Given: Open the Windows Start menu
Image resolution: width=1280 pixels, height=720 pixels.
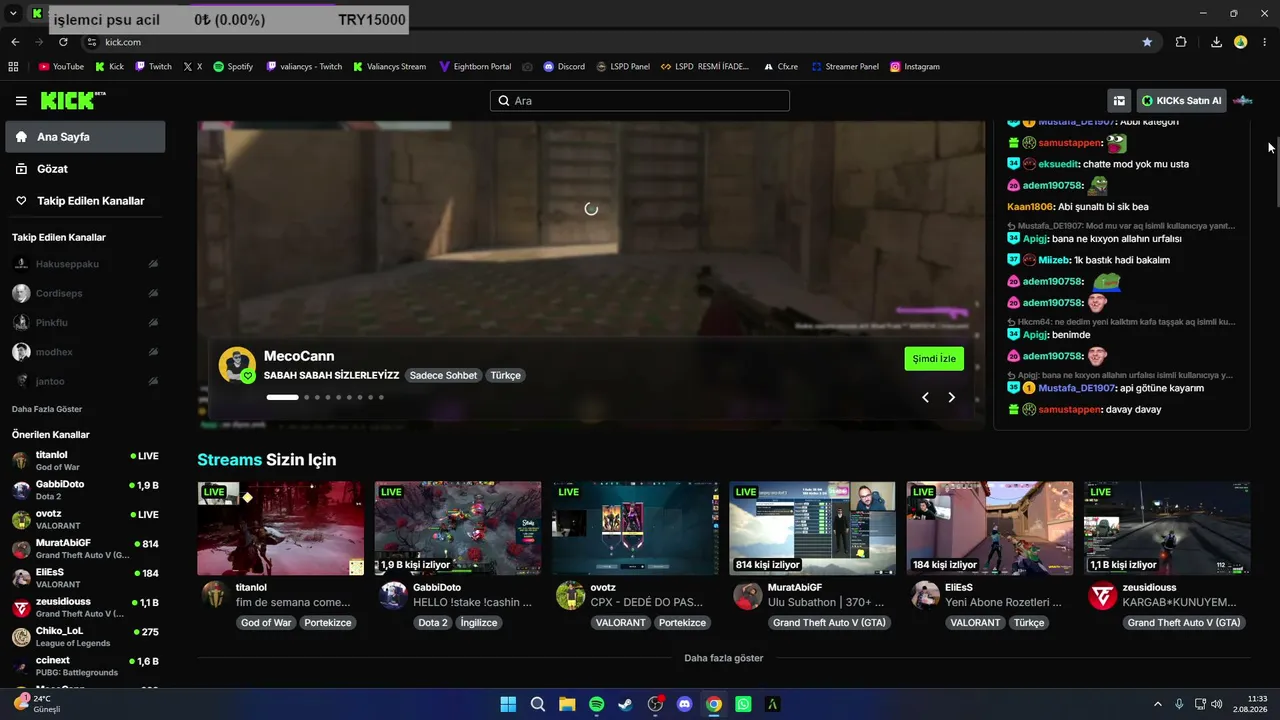Looking at the screenshot, I should tap(508, 704).
